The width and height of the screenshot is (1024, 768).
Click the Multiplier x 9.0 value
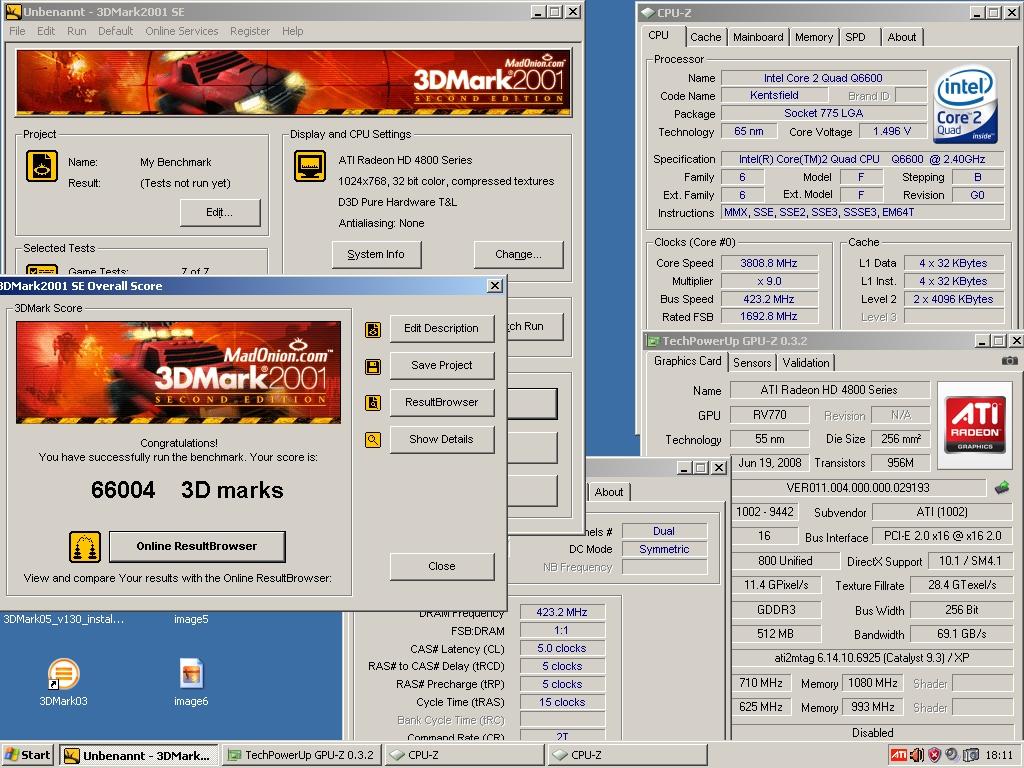click(769, 281)
